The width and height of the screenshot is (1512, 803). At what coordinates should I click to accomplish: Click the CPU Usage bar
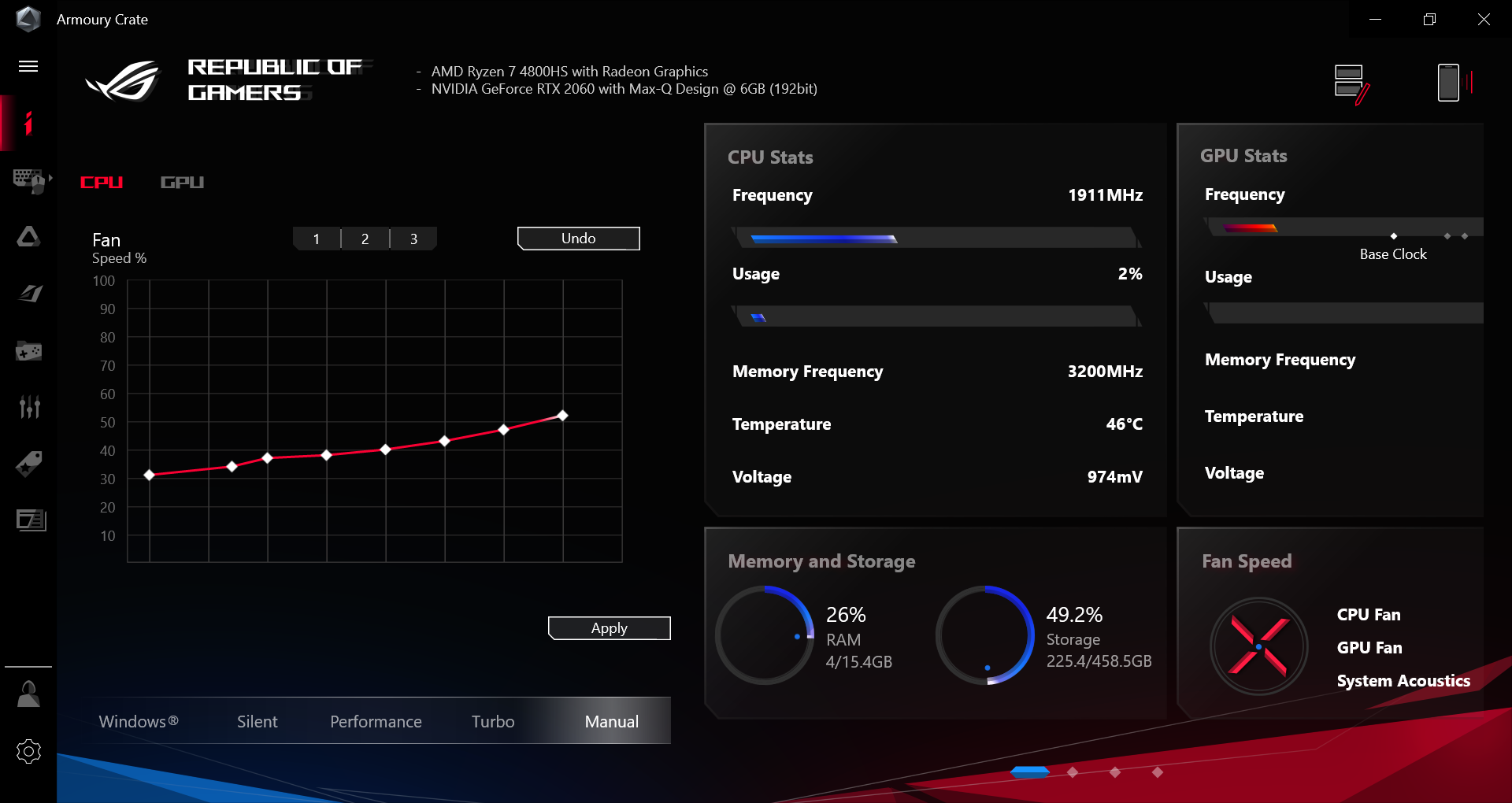(936, 316)
